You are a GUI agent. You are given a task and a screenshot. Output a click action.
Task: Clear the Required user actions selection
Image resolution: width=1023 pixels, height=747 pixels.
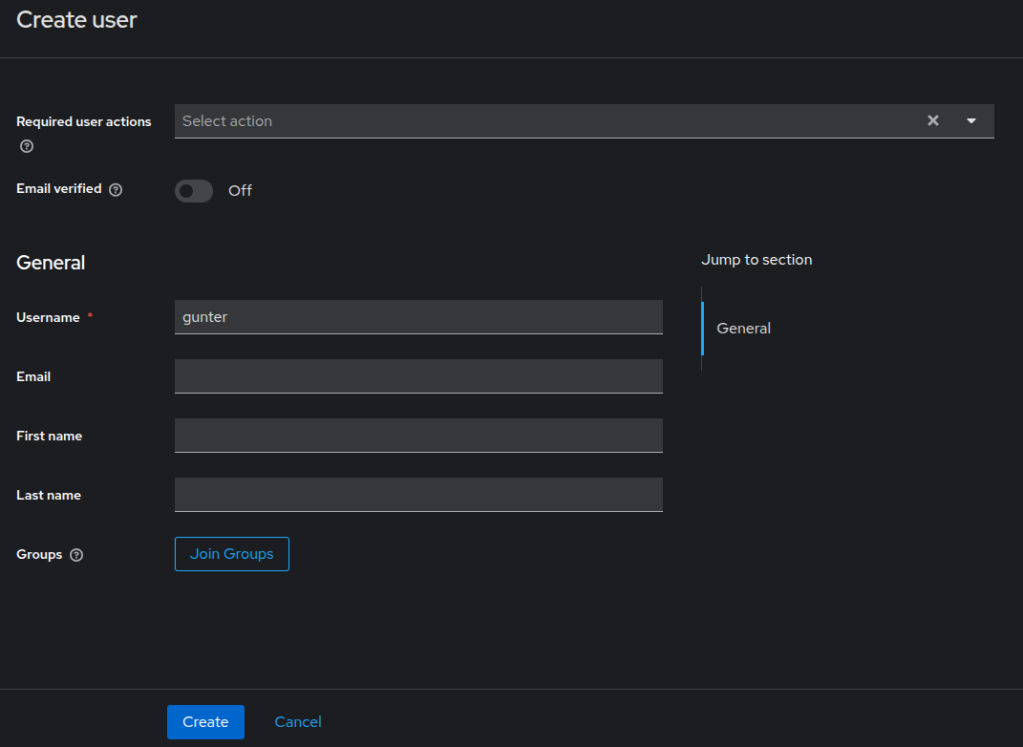click(933, 121)
